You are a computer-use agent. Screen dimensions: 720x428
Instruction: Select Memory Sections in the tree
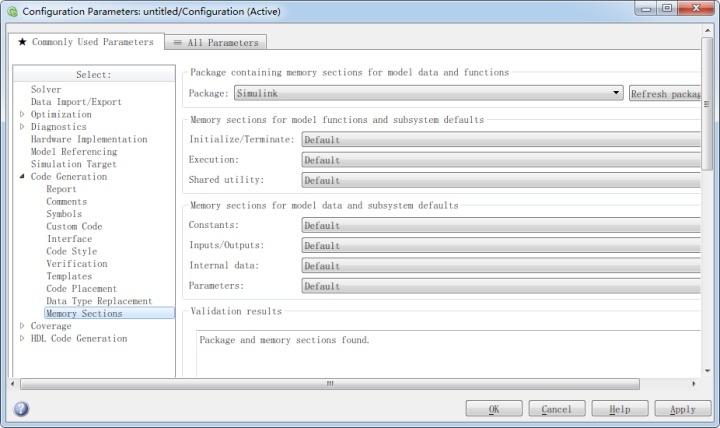(109, 313)
